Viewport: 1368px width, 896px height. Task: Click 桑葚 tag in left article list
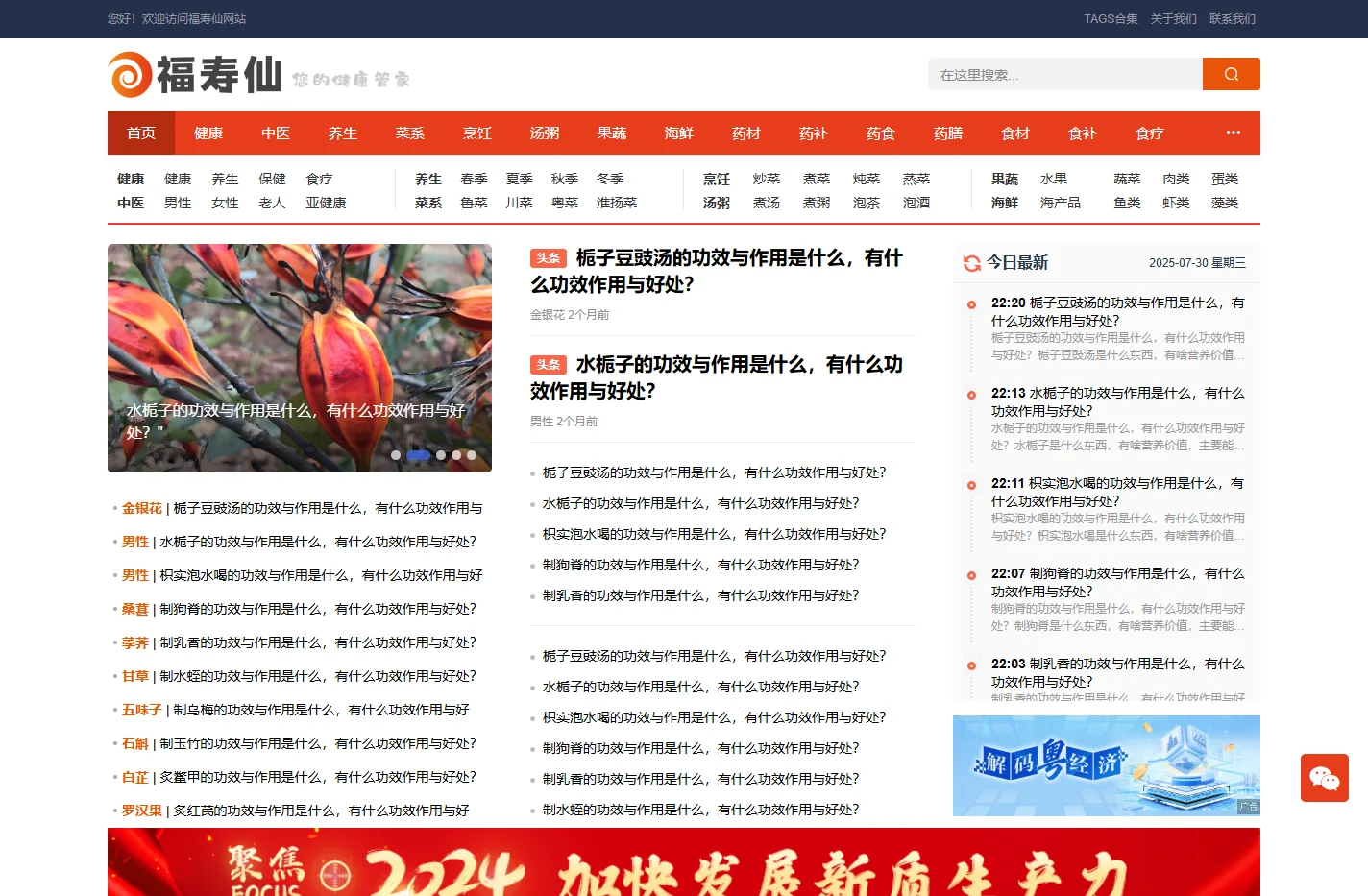(x=135, y=609)
